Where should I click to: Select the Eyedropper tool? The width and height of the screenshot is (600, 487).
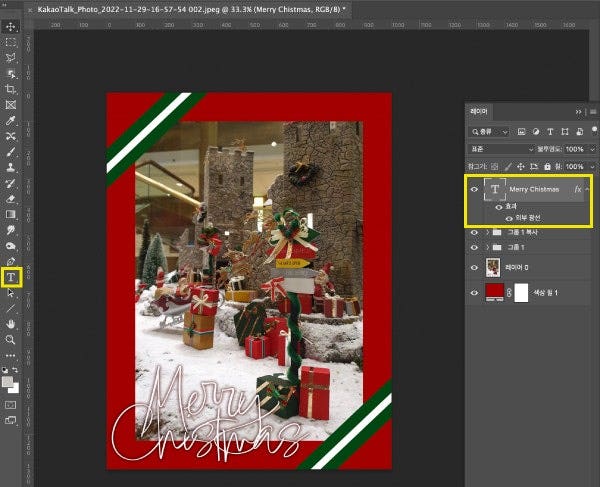[x=11, y=121]
